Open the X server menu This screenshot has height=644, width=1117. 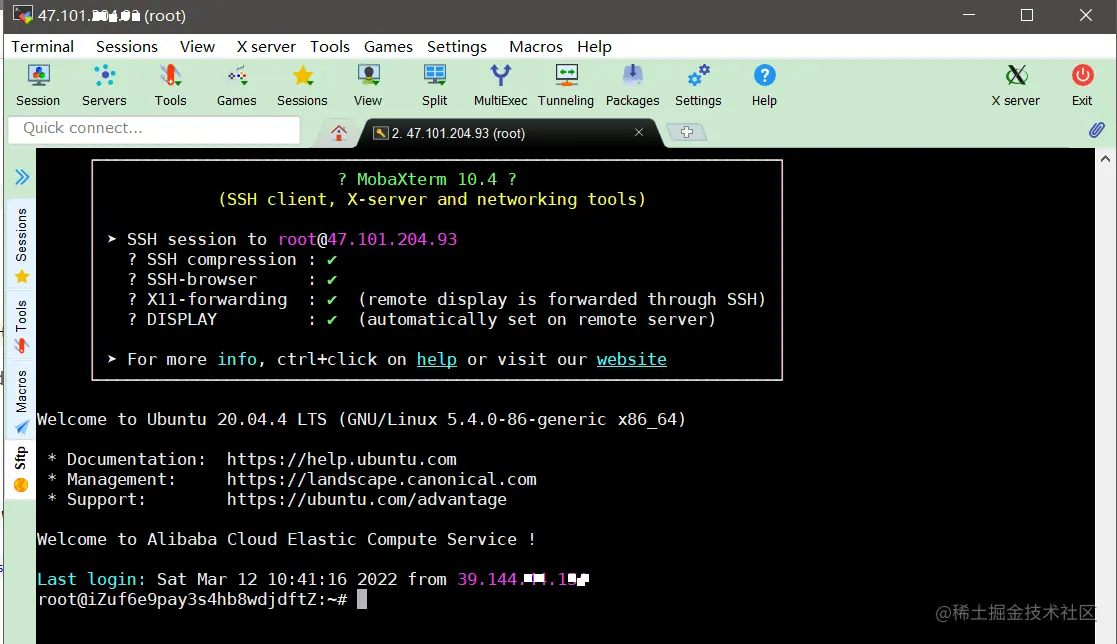(266, 46)
